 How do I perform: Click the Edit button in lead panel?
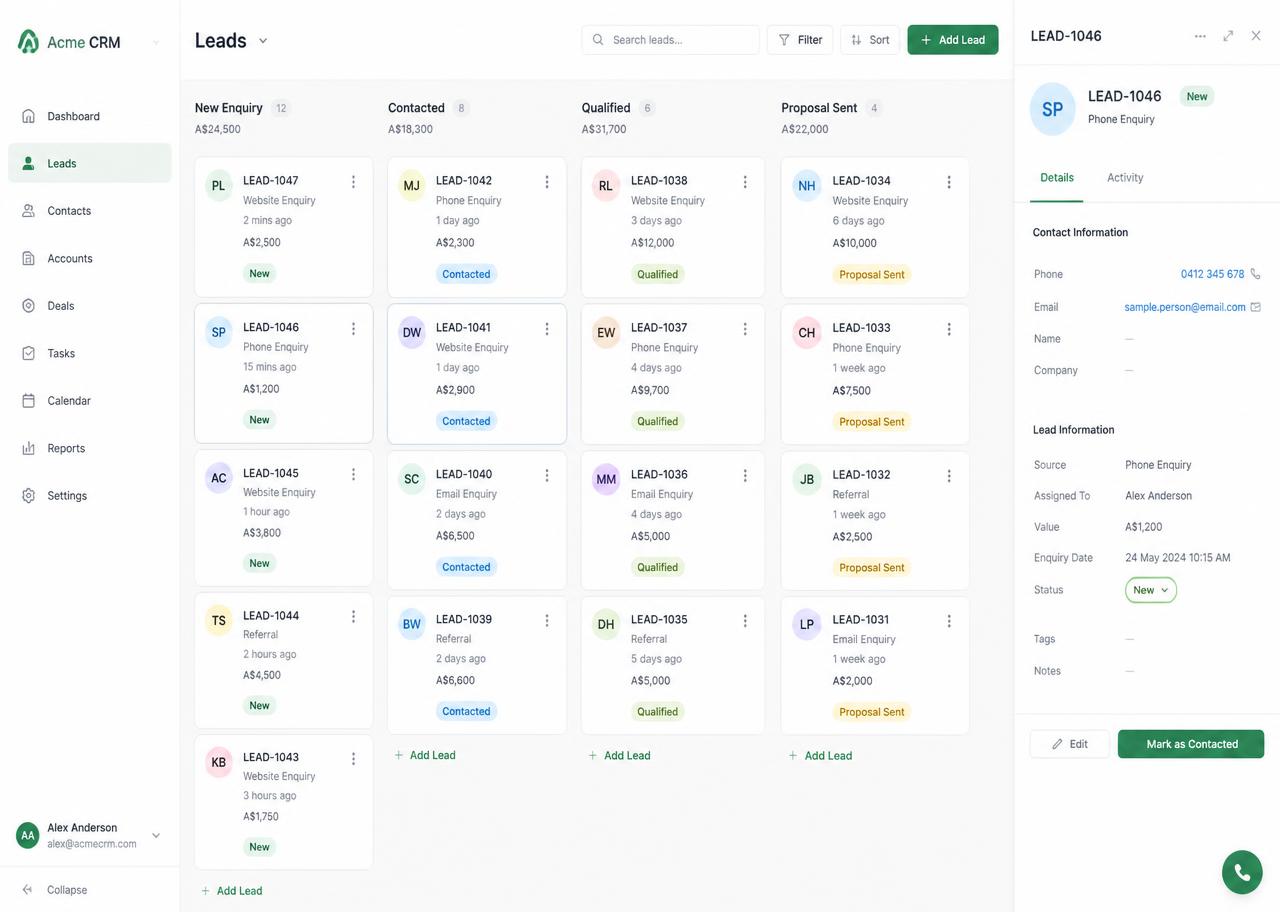1070,744
